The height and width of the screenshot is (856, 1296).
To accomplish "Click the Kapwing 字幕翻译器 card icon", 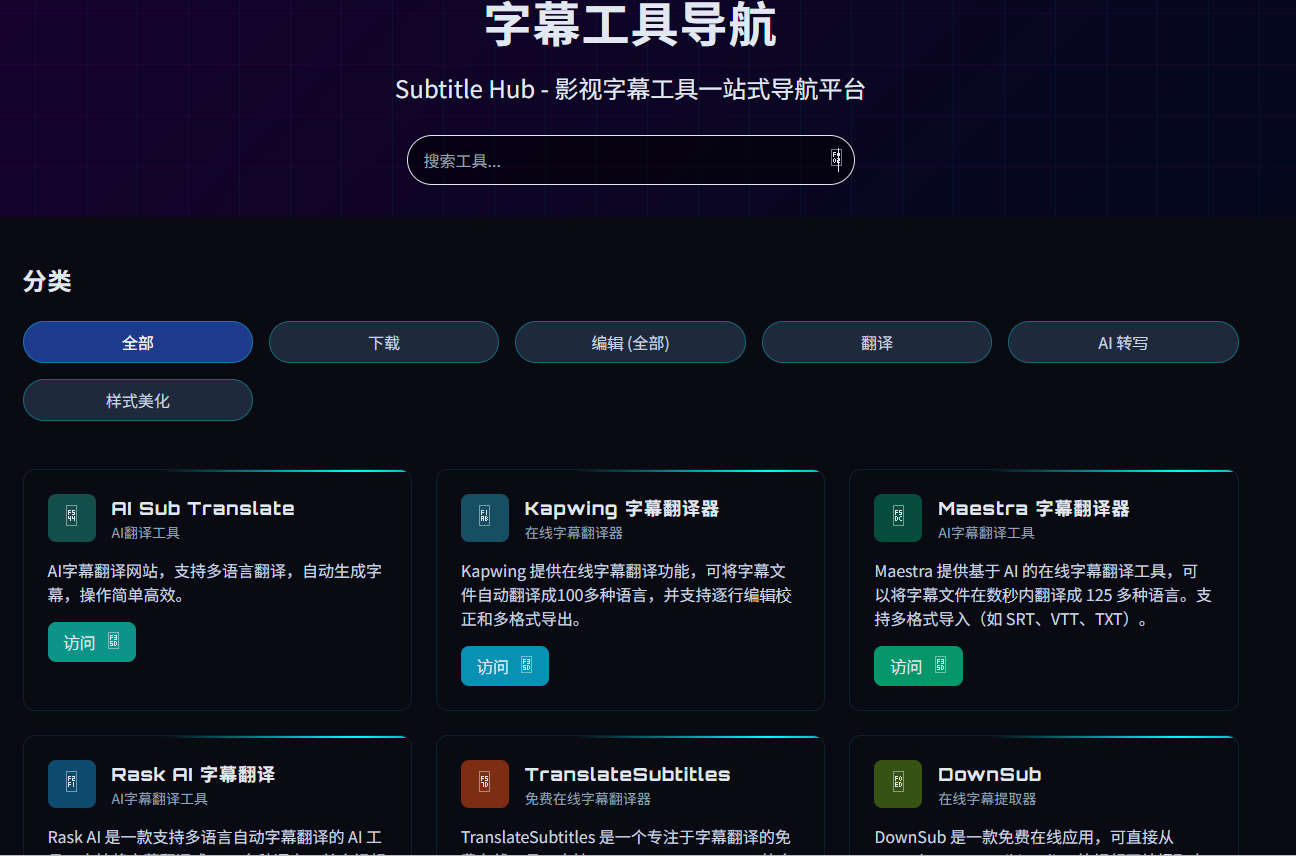I will click(x=485, y=518).
